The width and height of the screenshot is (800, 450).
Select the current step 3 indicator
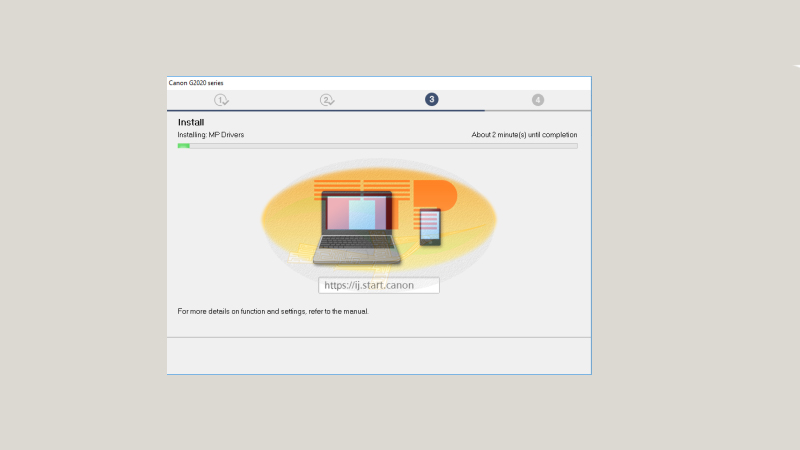click(432, 99)
